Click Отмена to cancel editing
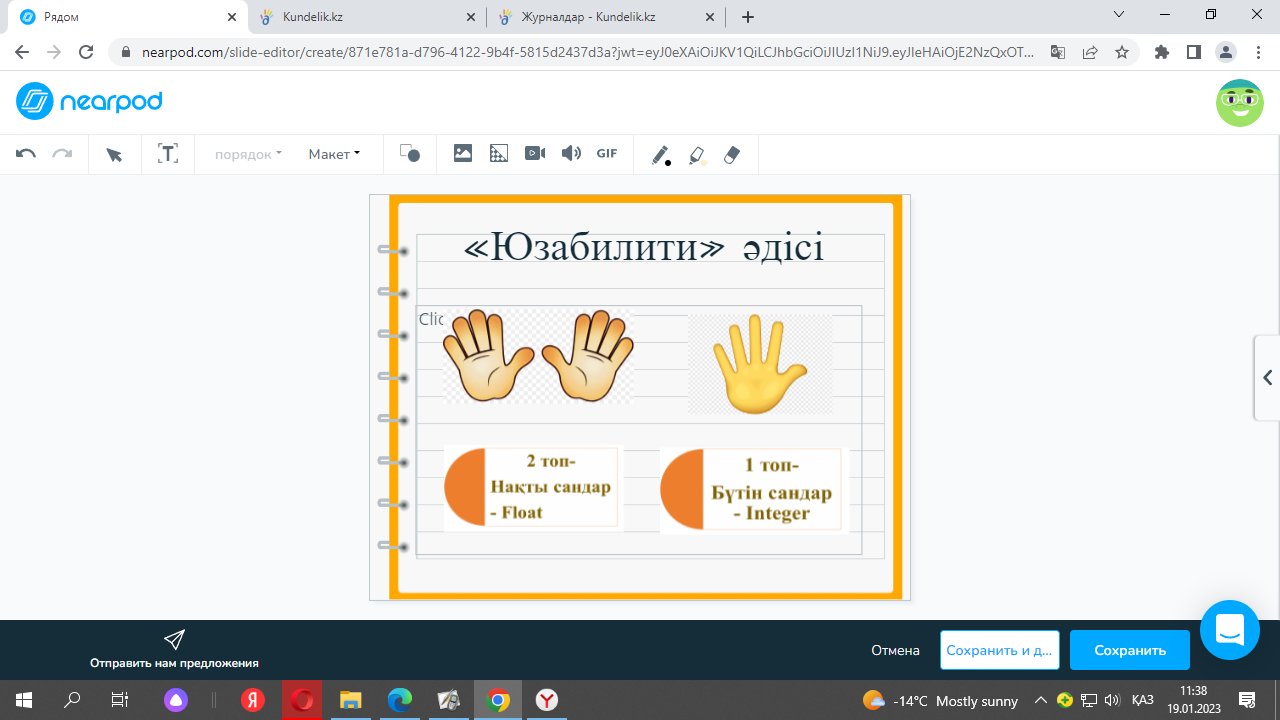Viewport: 1280px width, 720px height. pyautogui.click(x=895, y=650)
